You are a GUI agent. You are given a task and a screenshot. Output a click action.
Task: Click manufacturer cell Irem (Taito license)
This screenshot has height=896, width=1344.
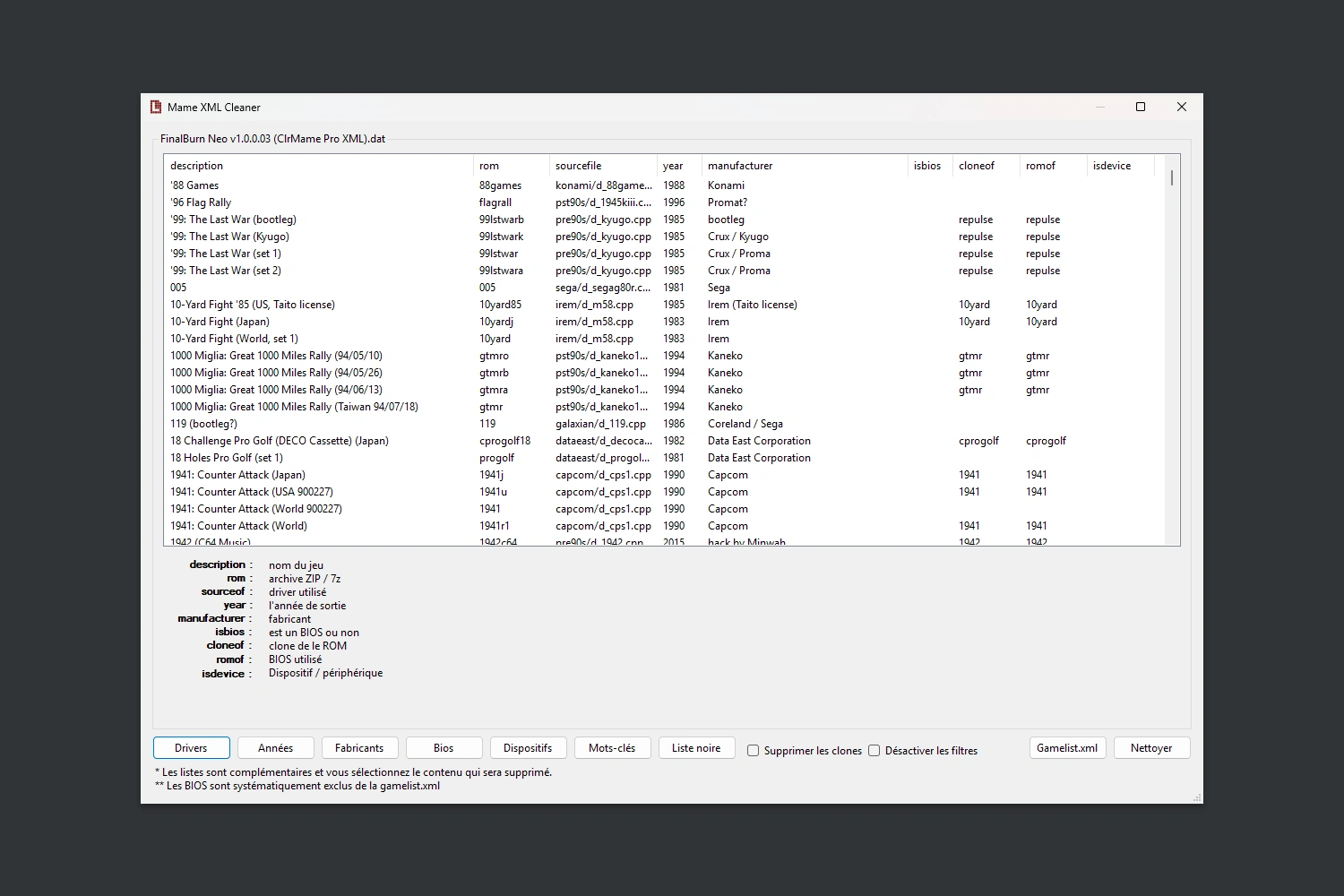[x=753, y=305]
